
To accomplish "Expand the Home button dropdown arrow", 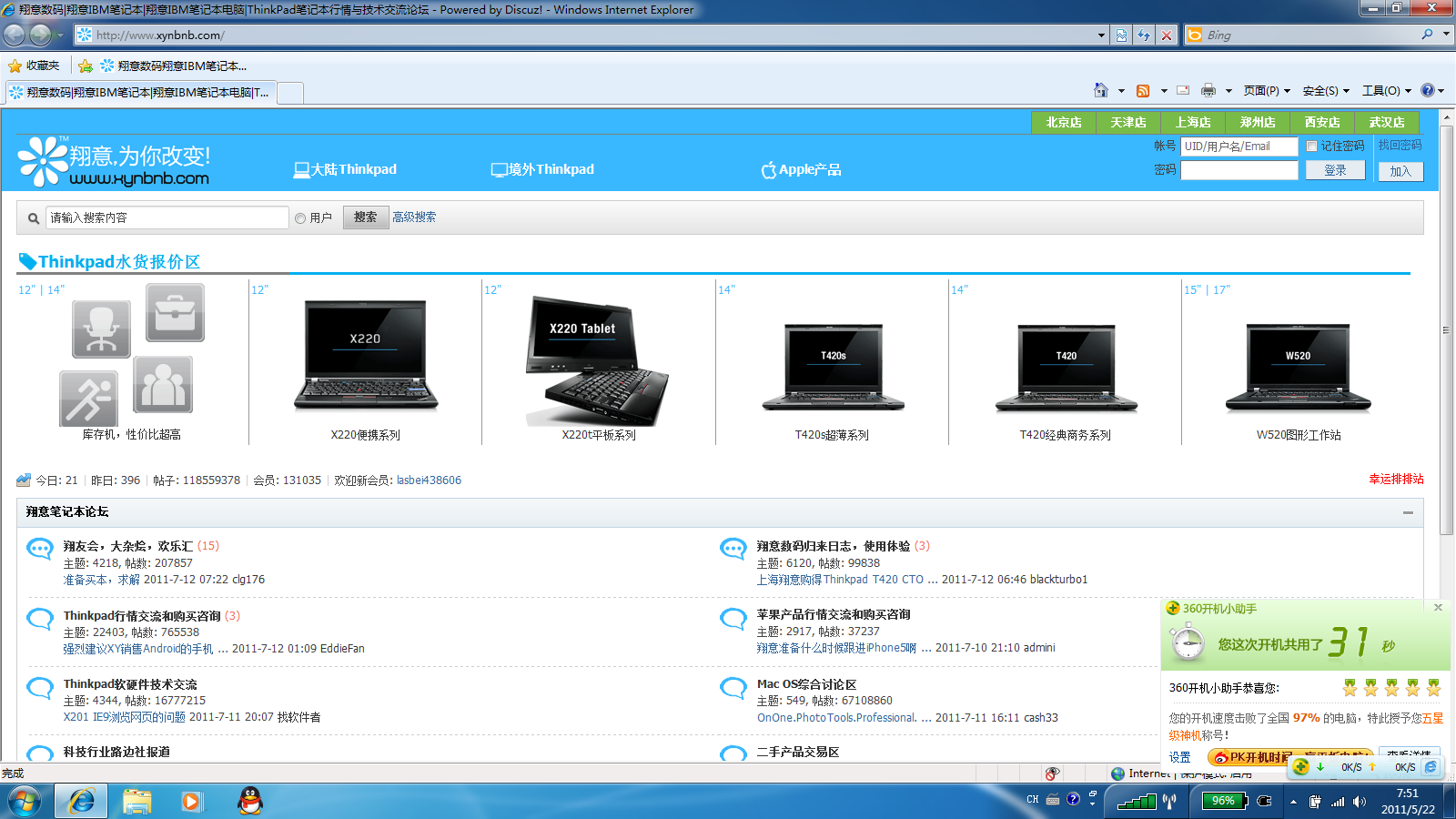I will (x=1121, y=91).
